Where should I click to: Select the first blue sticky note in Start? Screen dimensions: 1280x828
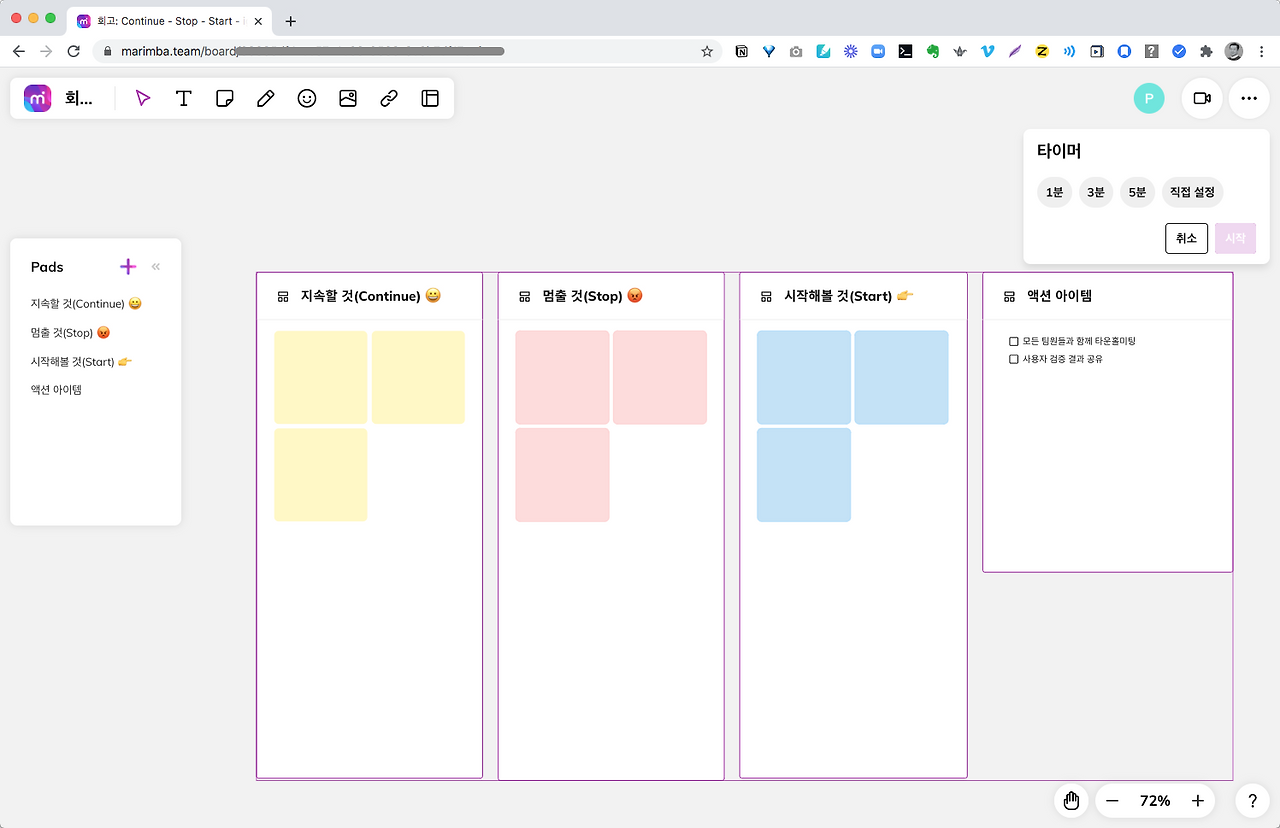(804, 377)
